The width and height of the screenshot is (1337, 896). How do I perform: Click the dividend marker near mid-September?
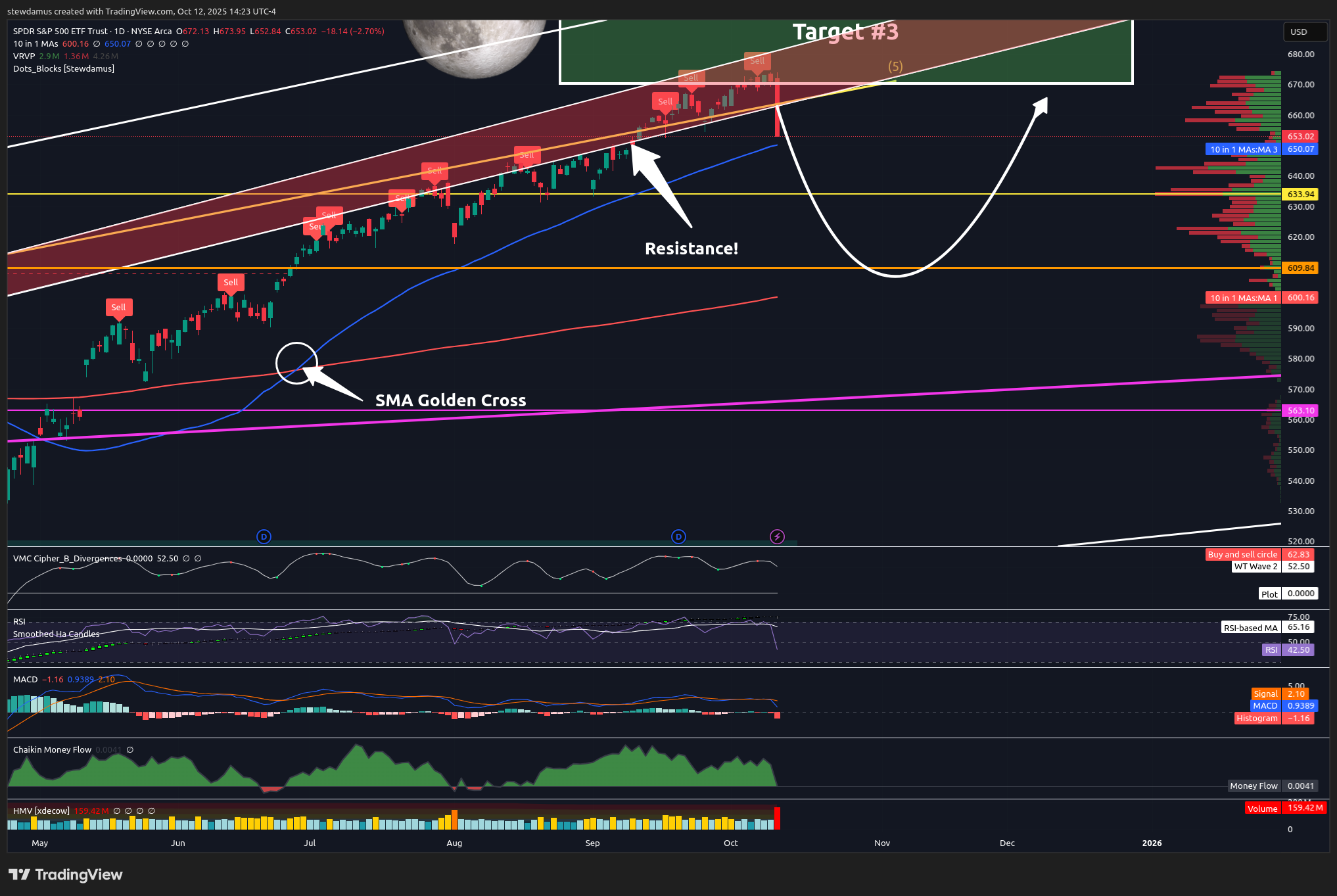tap(678, 537)
